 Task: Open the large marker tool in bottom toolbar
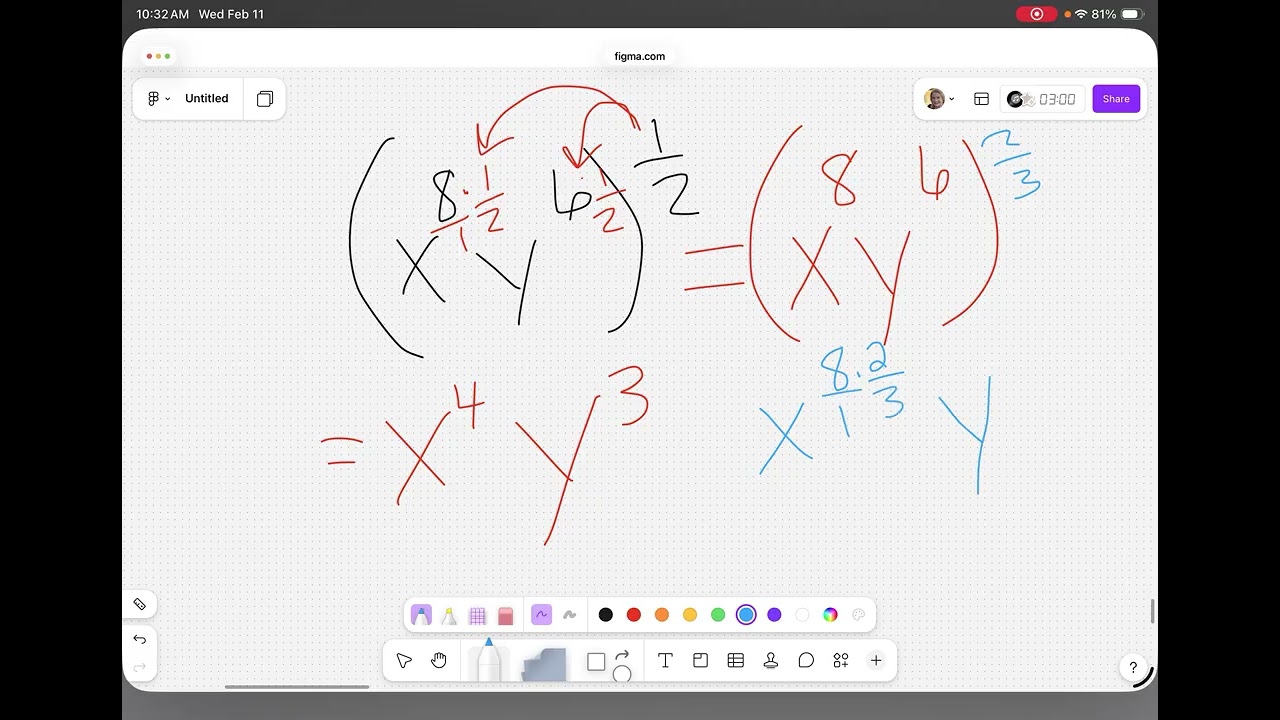pyautogui.click(x=488, y=660)
